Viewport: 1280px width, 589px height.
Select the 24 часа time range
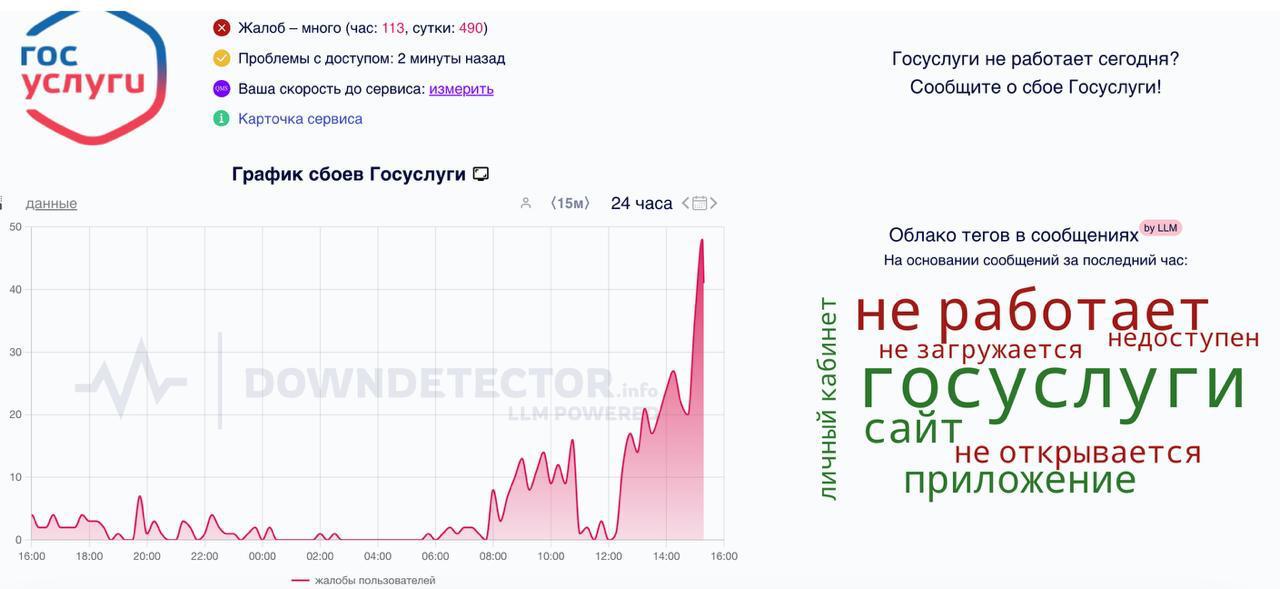pos(641,203)
